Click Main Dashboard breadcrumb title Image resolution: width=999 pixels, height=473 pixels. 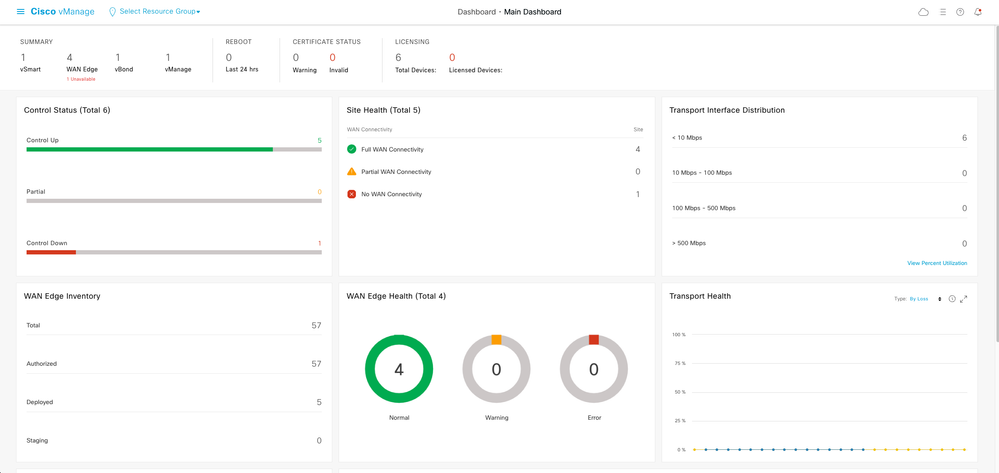533,12
